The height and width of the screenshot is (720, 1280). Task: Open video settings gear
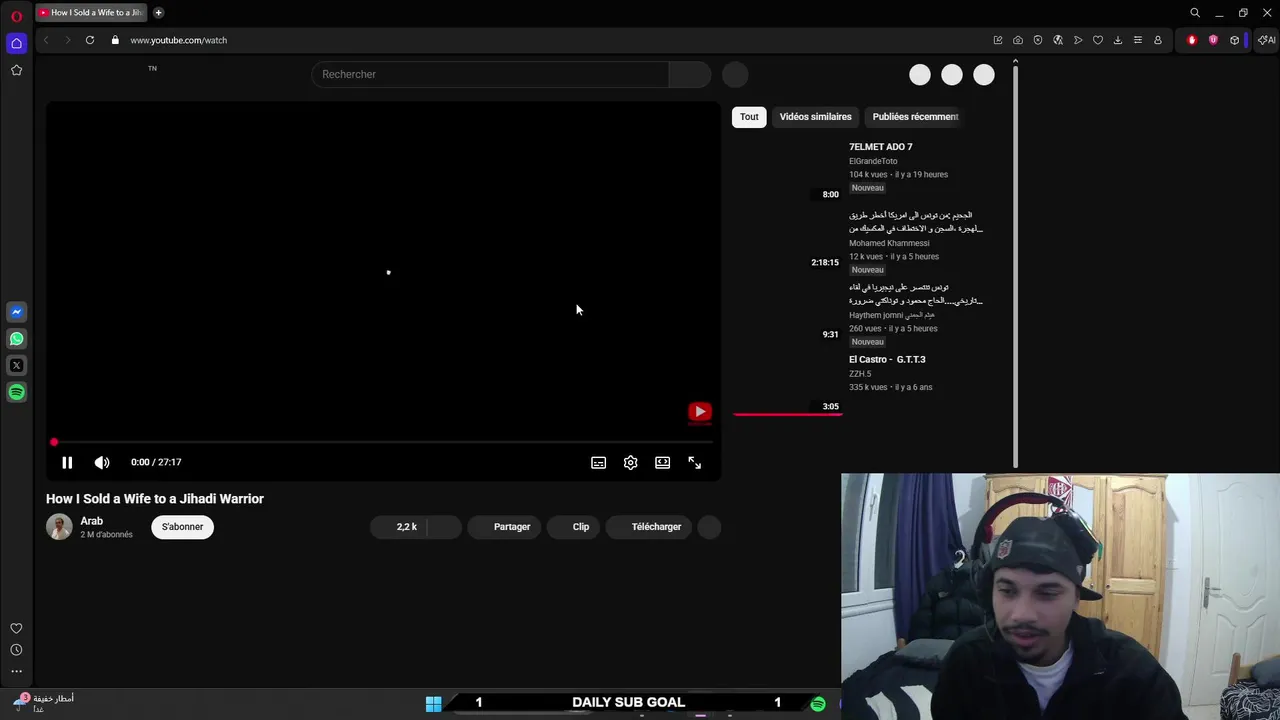tap(631, 463)
